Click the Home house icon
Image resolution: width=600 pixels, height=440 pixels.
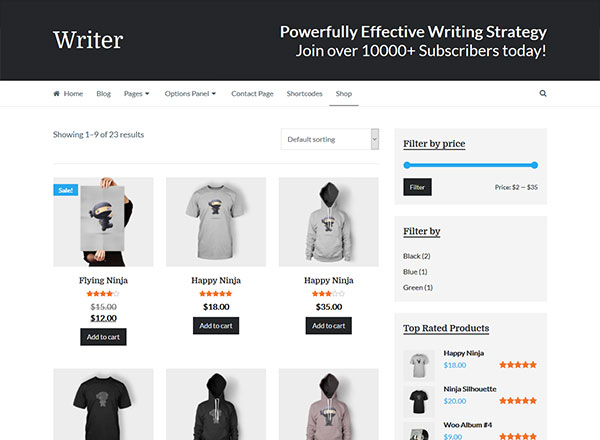pyautogui.click(x=56, y=93)
